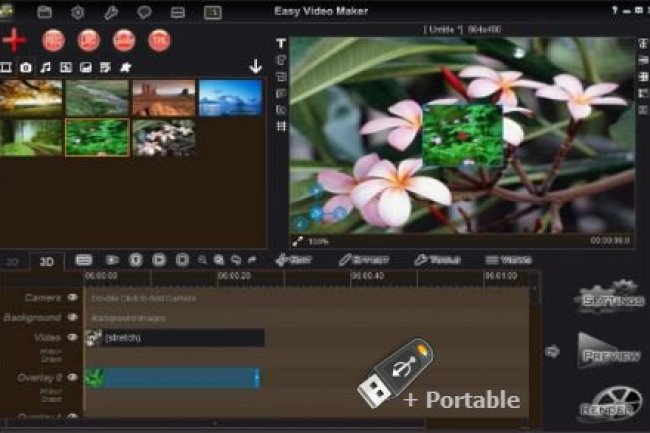650x433 pixels.
Task: Click the music note audio filter icon
Action: click(x=44, y=67)
